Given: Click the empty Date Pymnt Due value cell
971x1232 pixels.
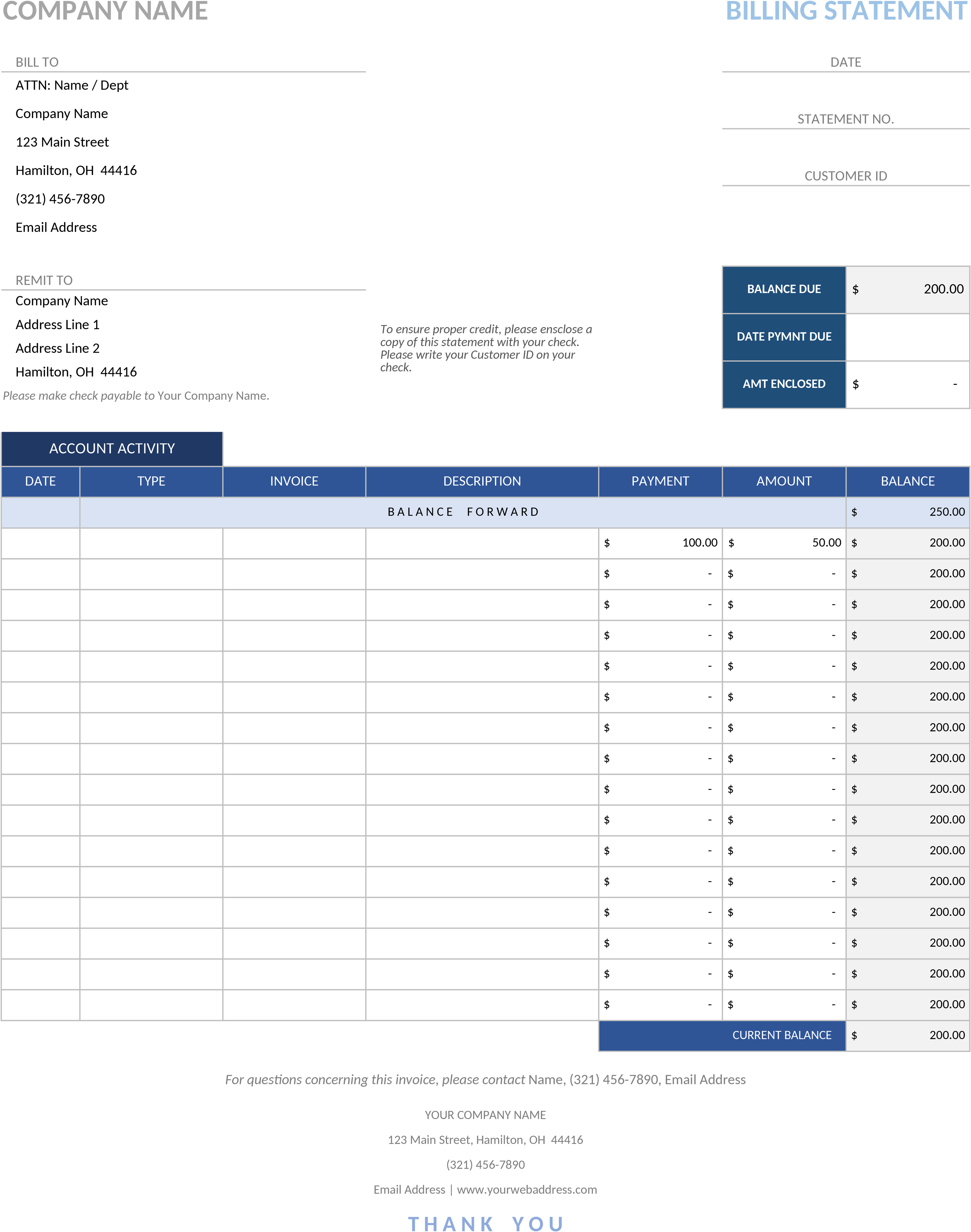Looking at the screenshot, I should click(908, 337).
